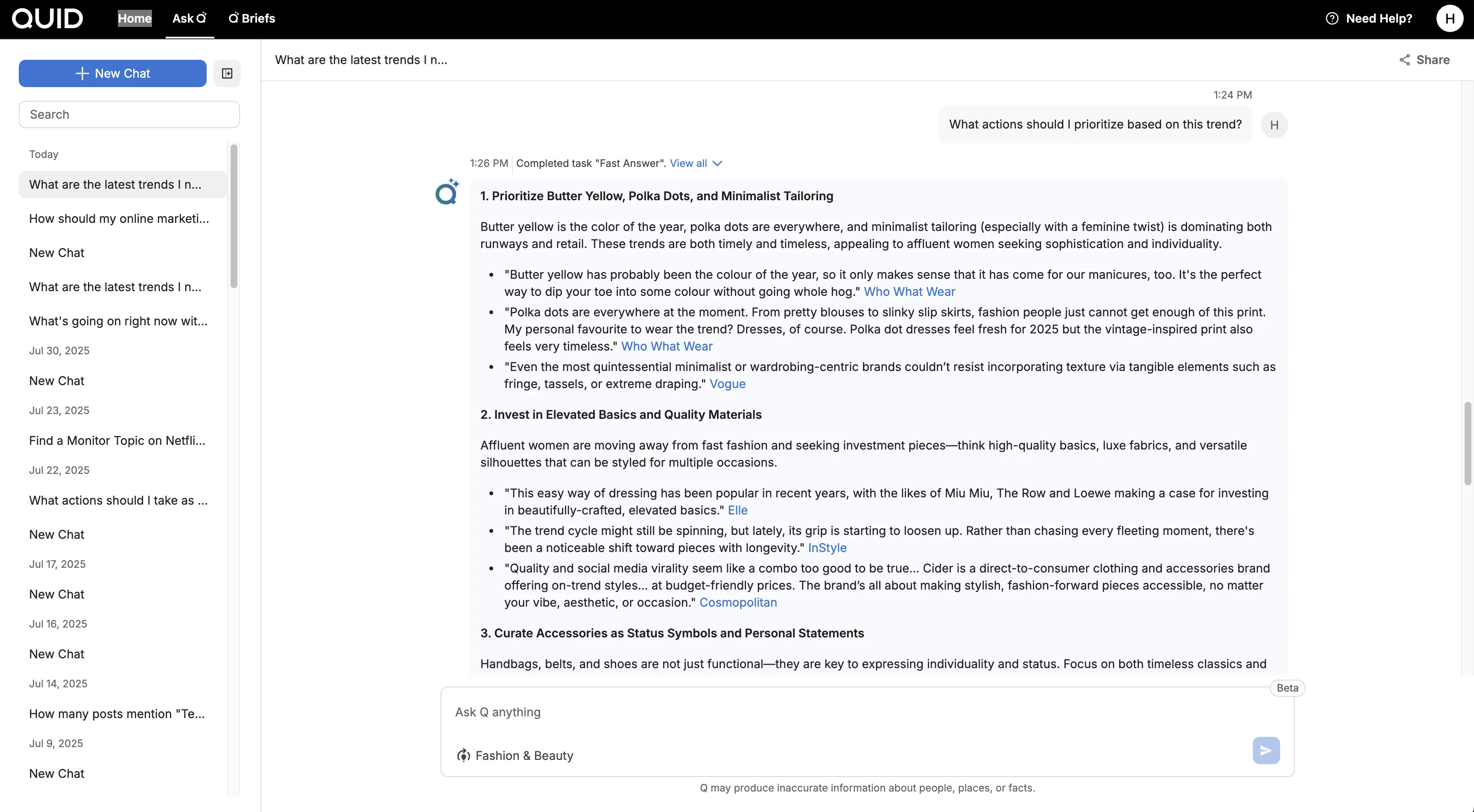Collapse the sidebar panel icon
1474x812 pixels.
[x=227, y=73]
